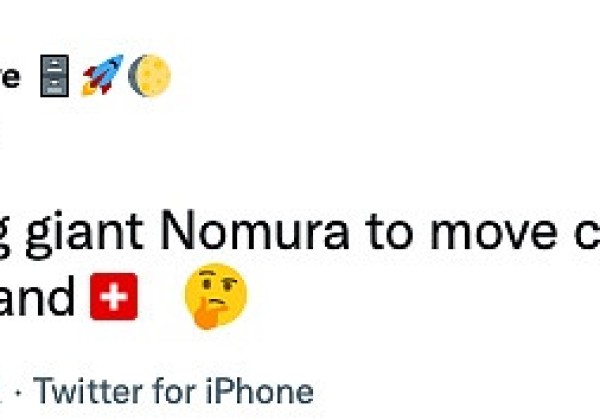Screen dimensions: 600x420
Task: Click the gap between flag and thinking emoji
Action: 162,298
